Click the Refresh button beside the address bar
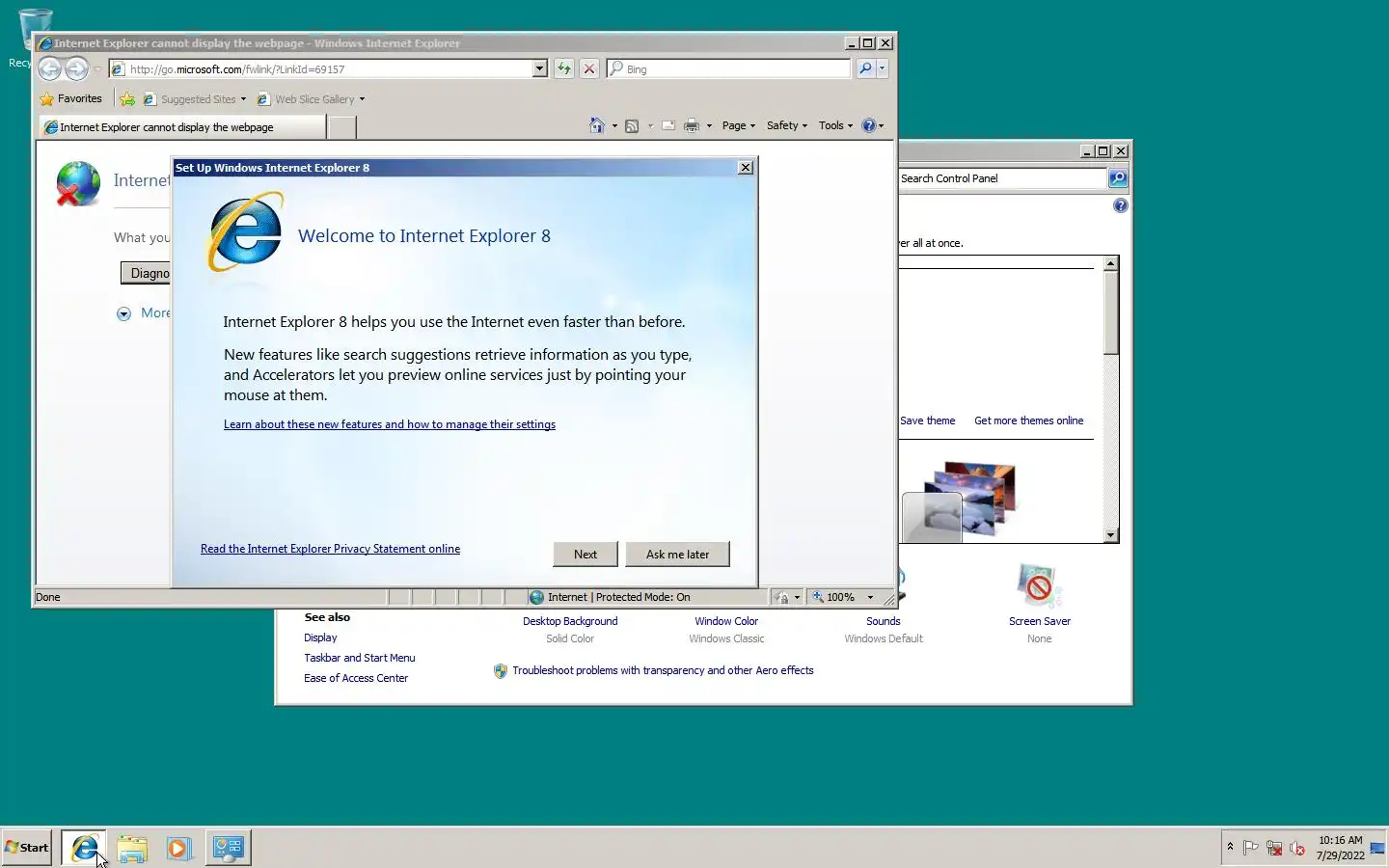The height and width of the screenshot is (868, 1389). pyautogui.click(x=564, y=68)
